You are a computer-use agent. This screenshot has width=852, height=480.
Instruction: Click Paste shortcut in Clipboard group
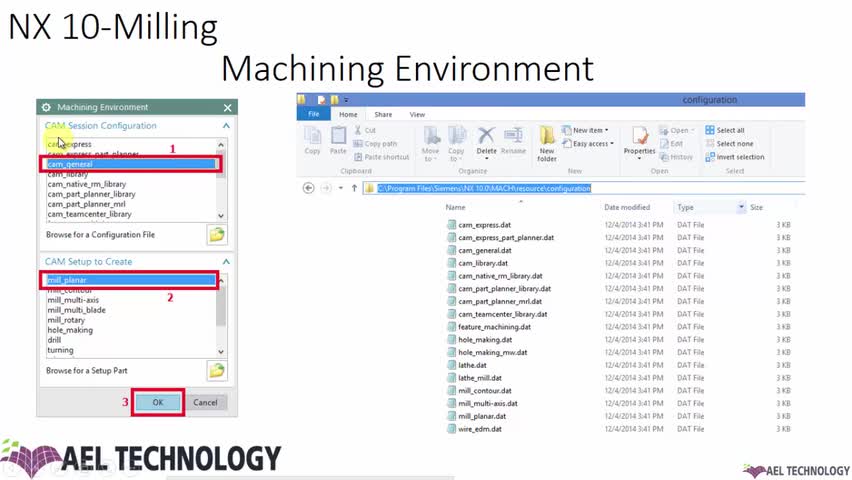(381, 157)
